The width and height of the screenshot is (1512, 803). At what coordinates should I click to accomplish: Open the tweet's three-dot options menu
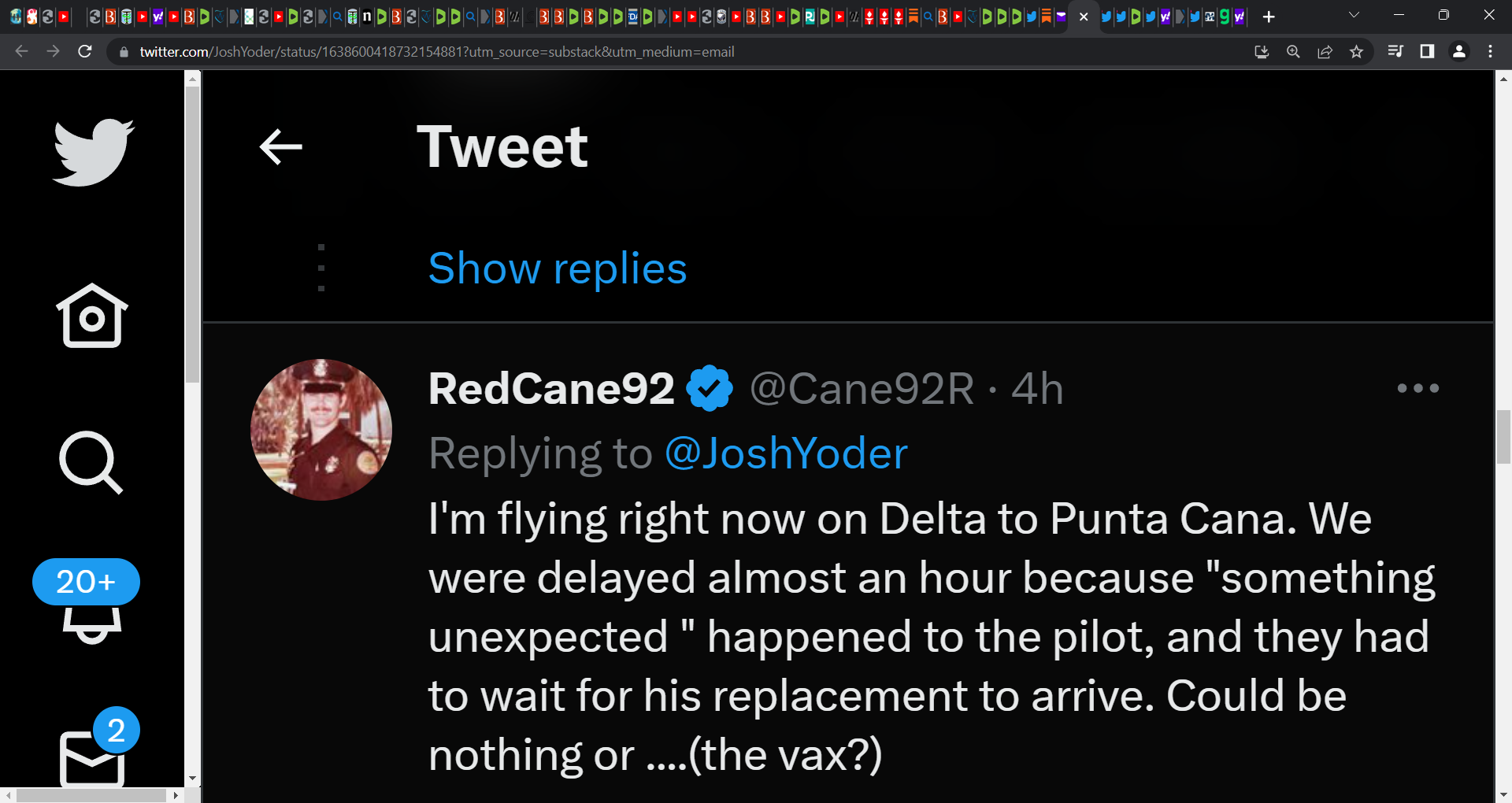point(1417,387)
